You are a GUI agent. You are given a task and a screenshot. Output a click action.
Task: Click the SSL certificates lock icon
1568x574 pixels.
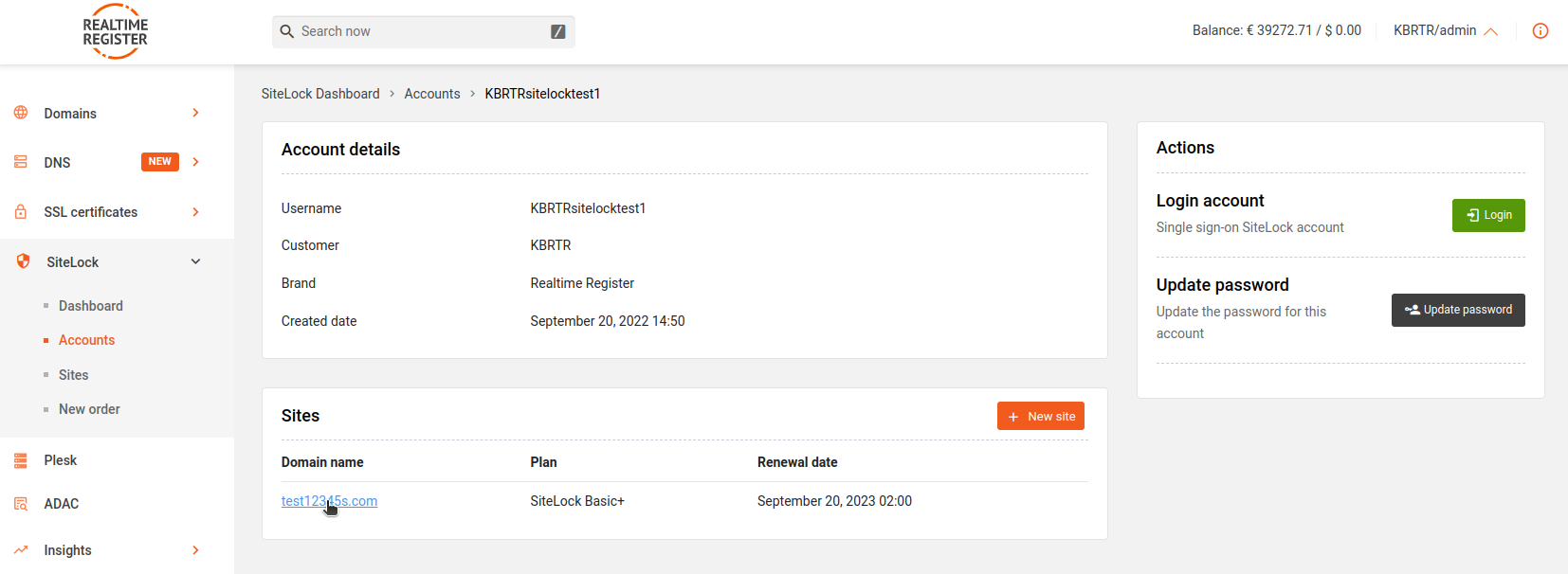tap(21, 211)
